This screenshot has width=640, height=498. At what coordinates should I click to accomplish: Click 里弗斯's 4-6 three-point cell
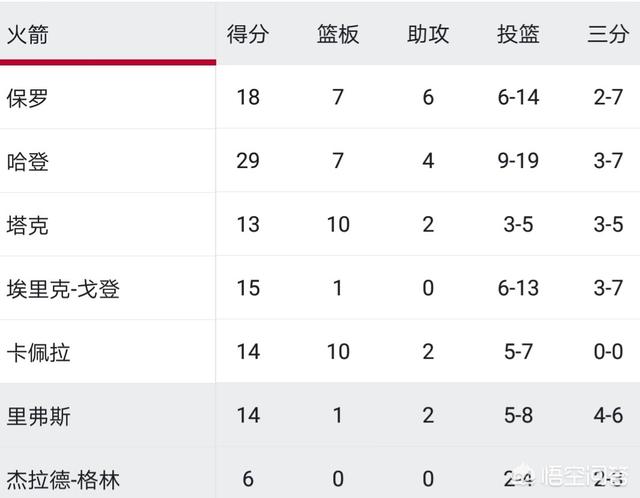click(608, 416)
